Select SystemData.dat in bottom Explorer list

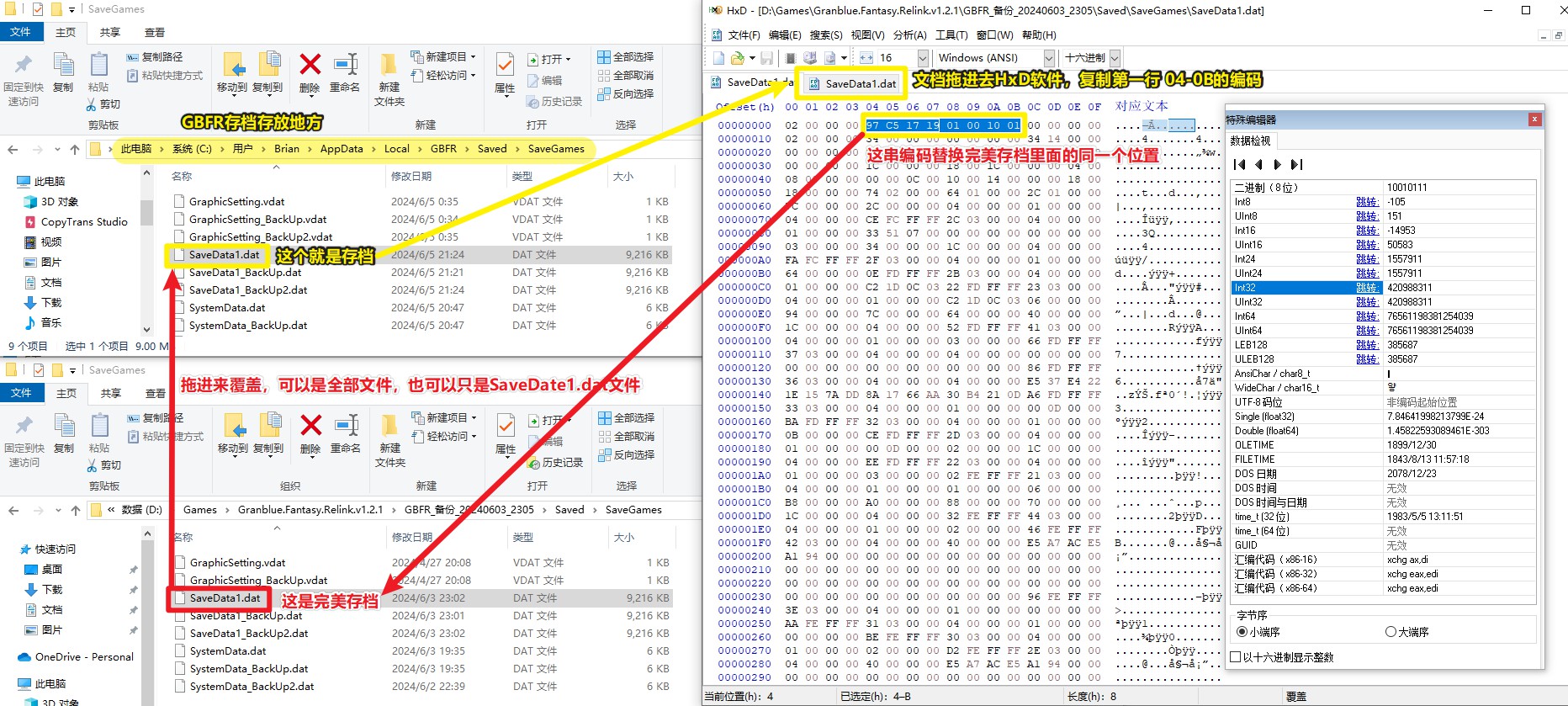click(x=228, y=650)
